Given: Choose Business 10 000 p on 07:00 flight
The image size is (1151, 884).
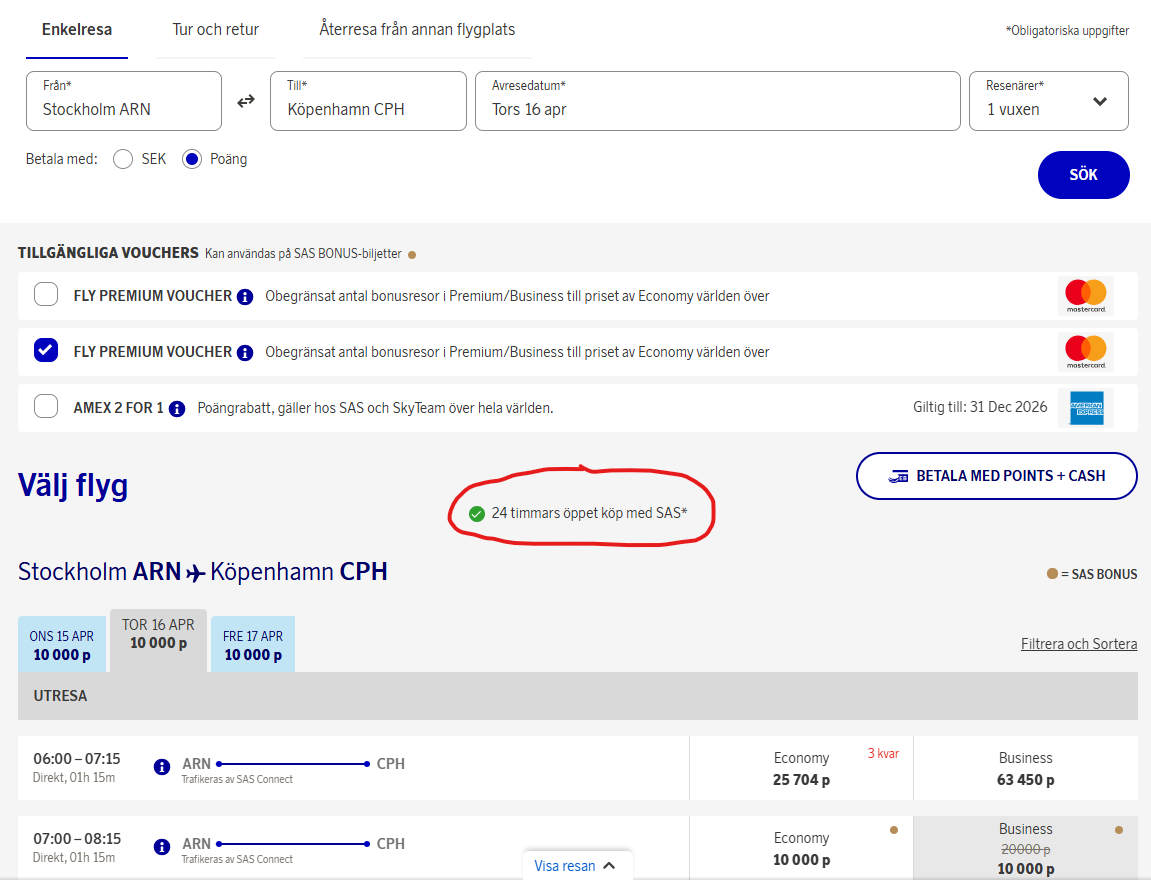Looking at the screenshot, I should pyautogui.click(x=1025, y=848).
